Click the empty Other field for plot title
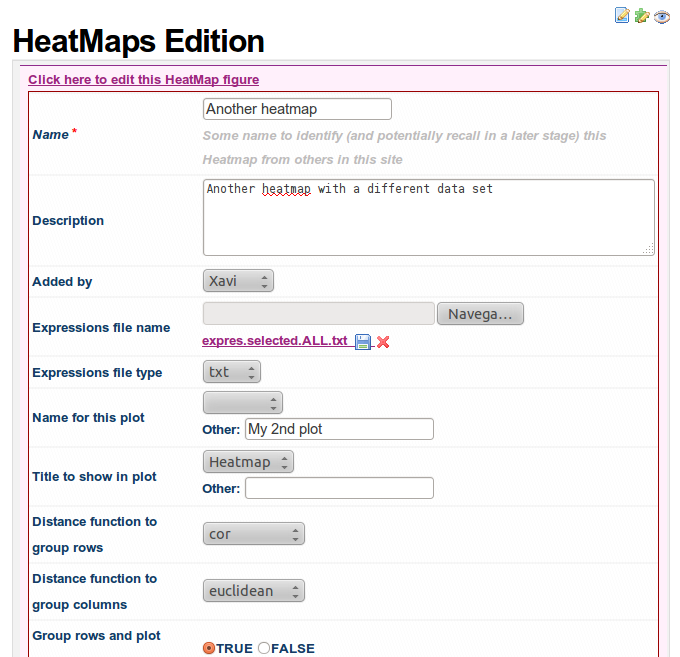680x657 pixels. pyautogui.click(x=339, y=488)
